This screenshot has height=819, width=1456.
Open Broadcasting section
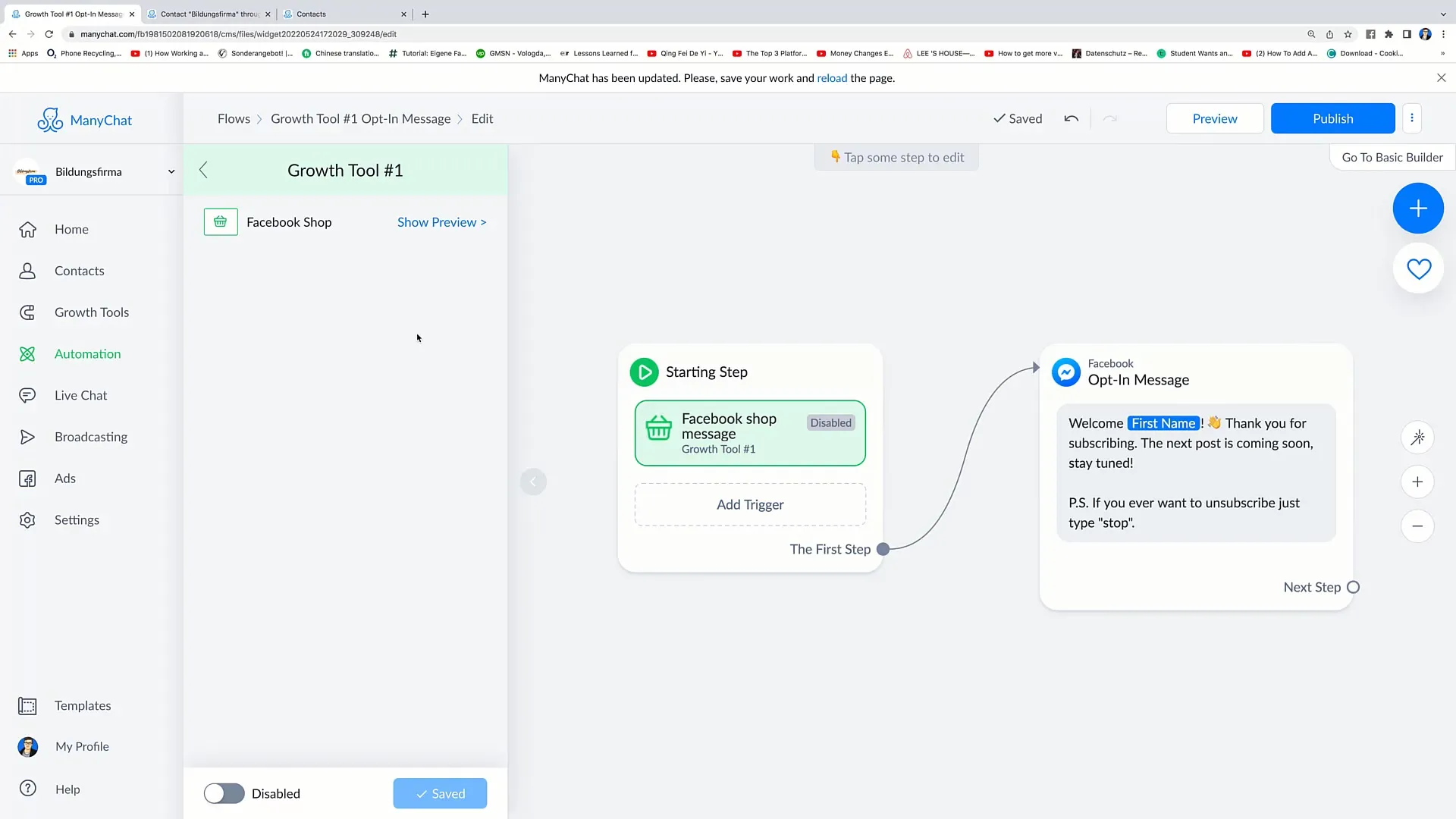point(91,437)
